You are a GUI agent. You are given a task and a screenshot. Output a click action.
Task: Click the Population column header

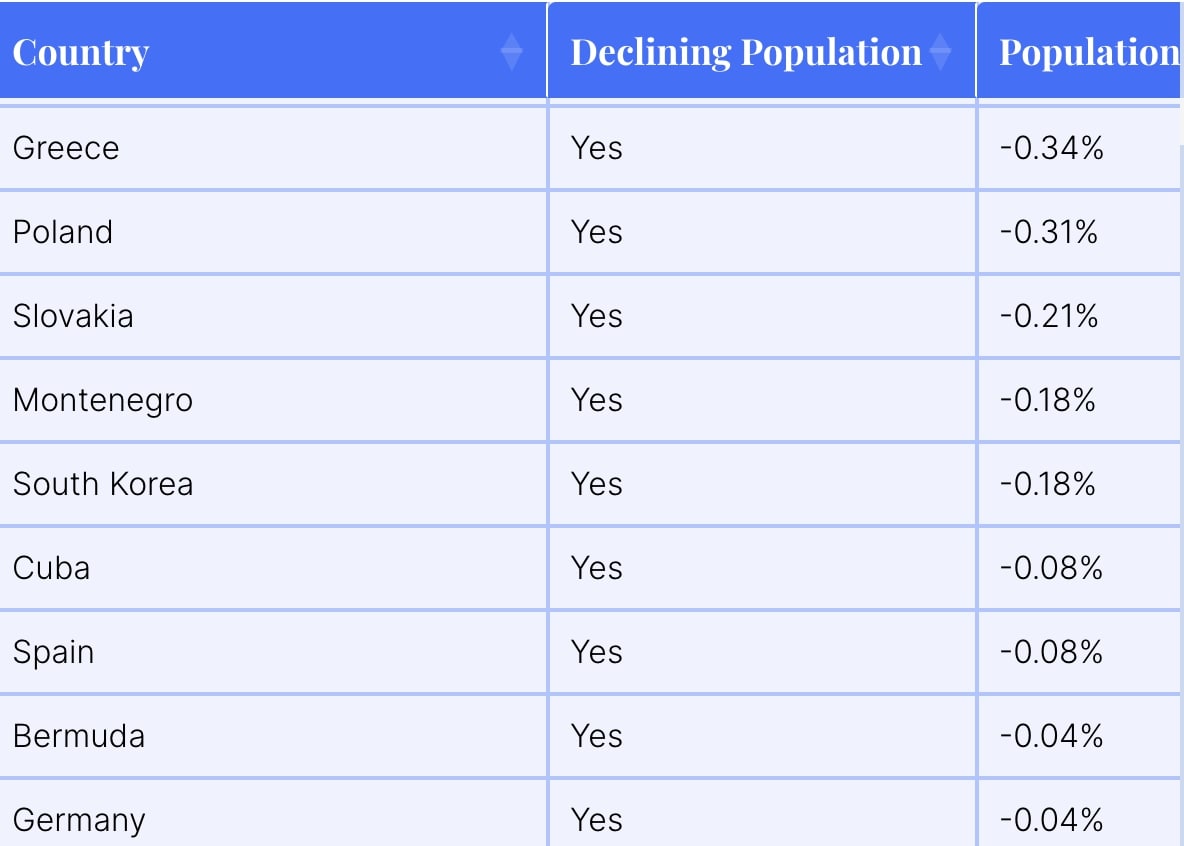1085,51
